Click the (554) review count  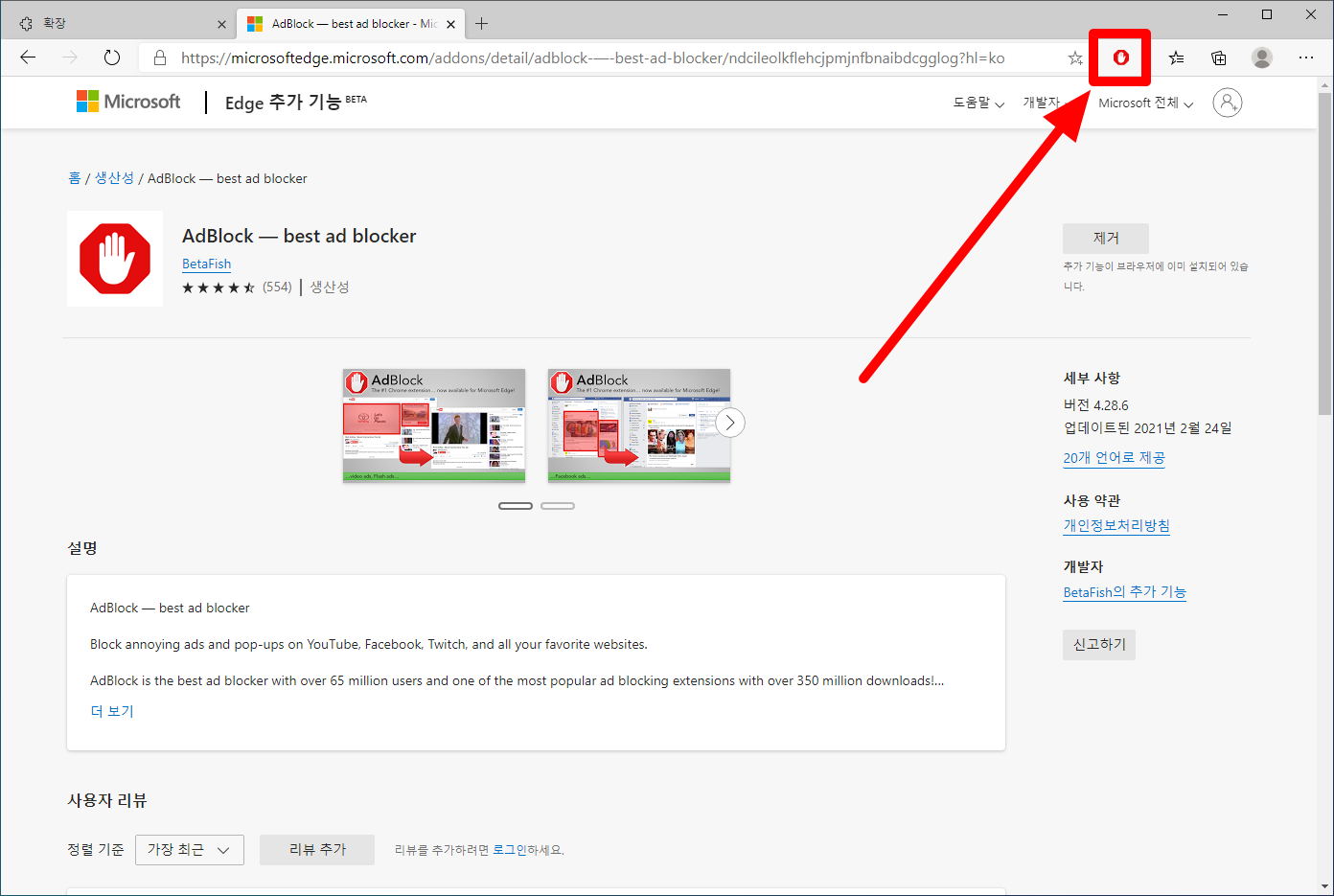click(x=277, y=287)
